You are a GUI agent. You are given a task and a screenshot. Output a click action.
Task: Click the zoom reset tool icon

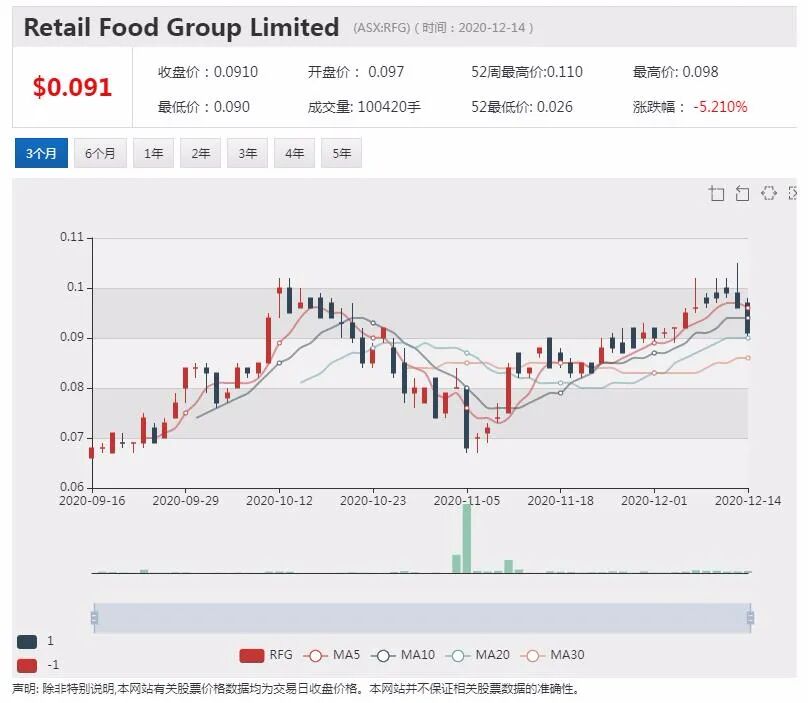[x=742, y=193]
